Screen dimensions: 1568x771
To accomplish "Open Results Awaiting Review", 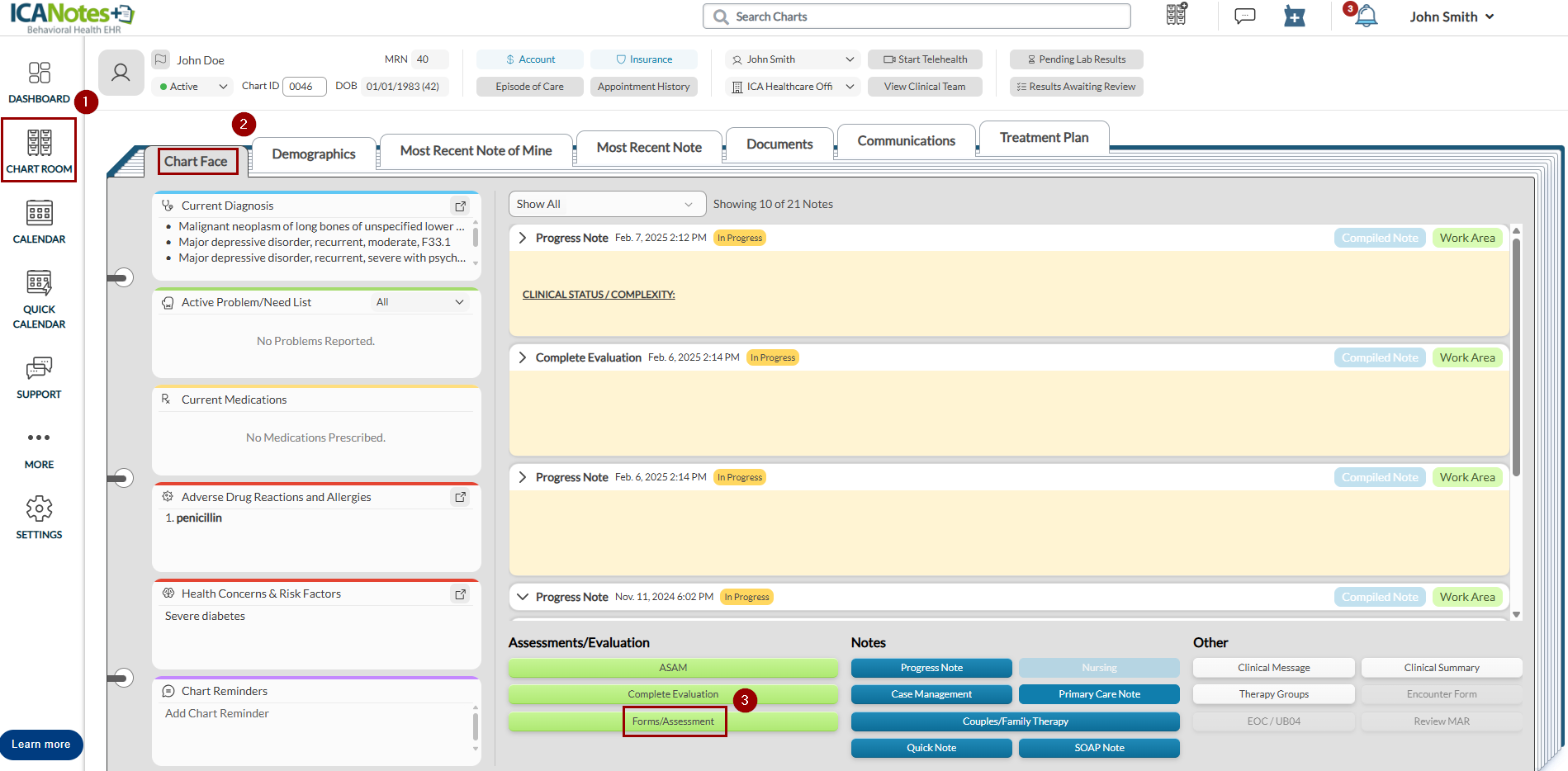I will click(x=1077, y=87).
